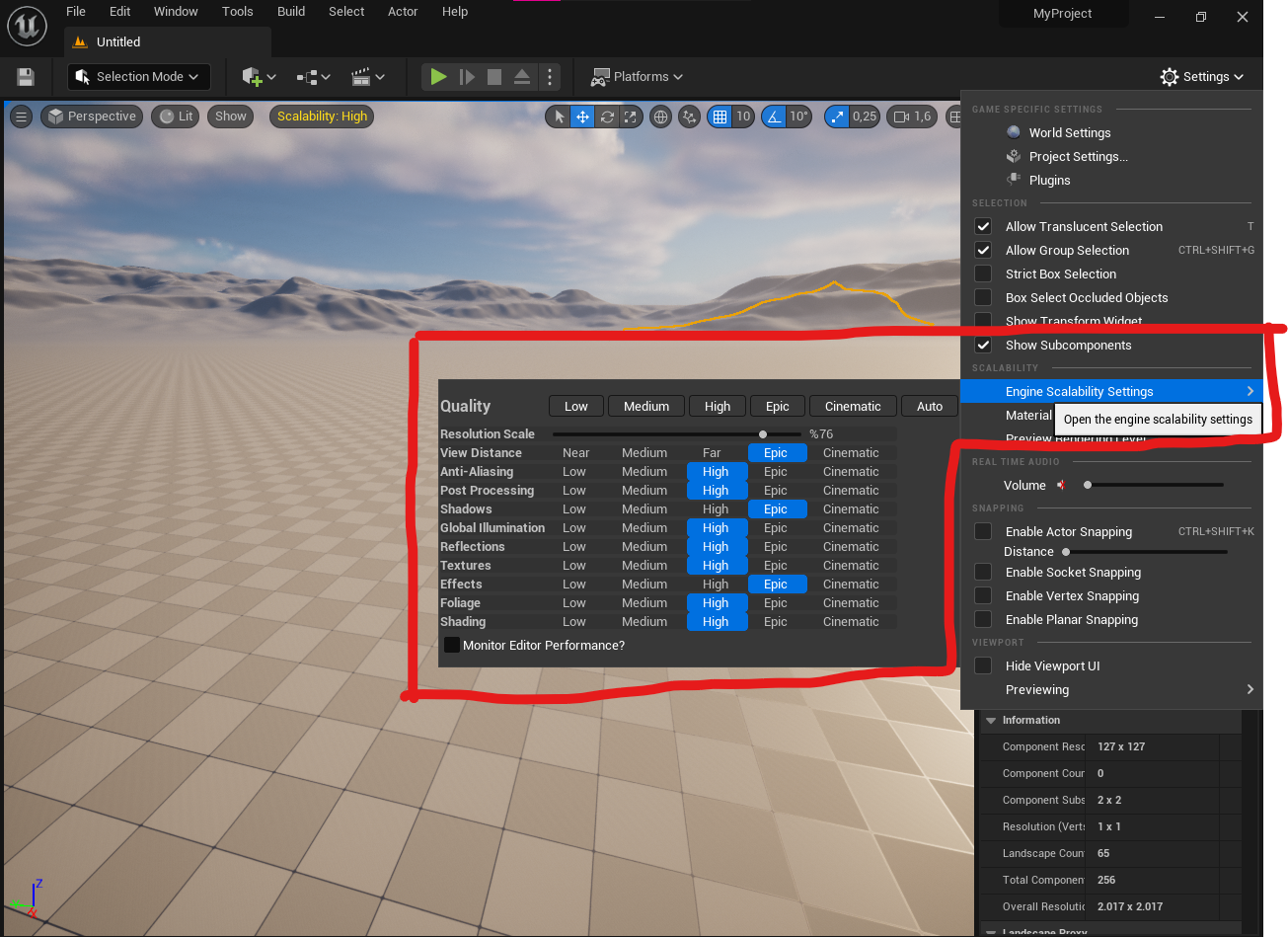Set overall quality to Low
The height and width of the screenshot is (937, 1288).
576,406
